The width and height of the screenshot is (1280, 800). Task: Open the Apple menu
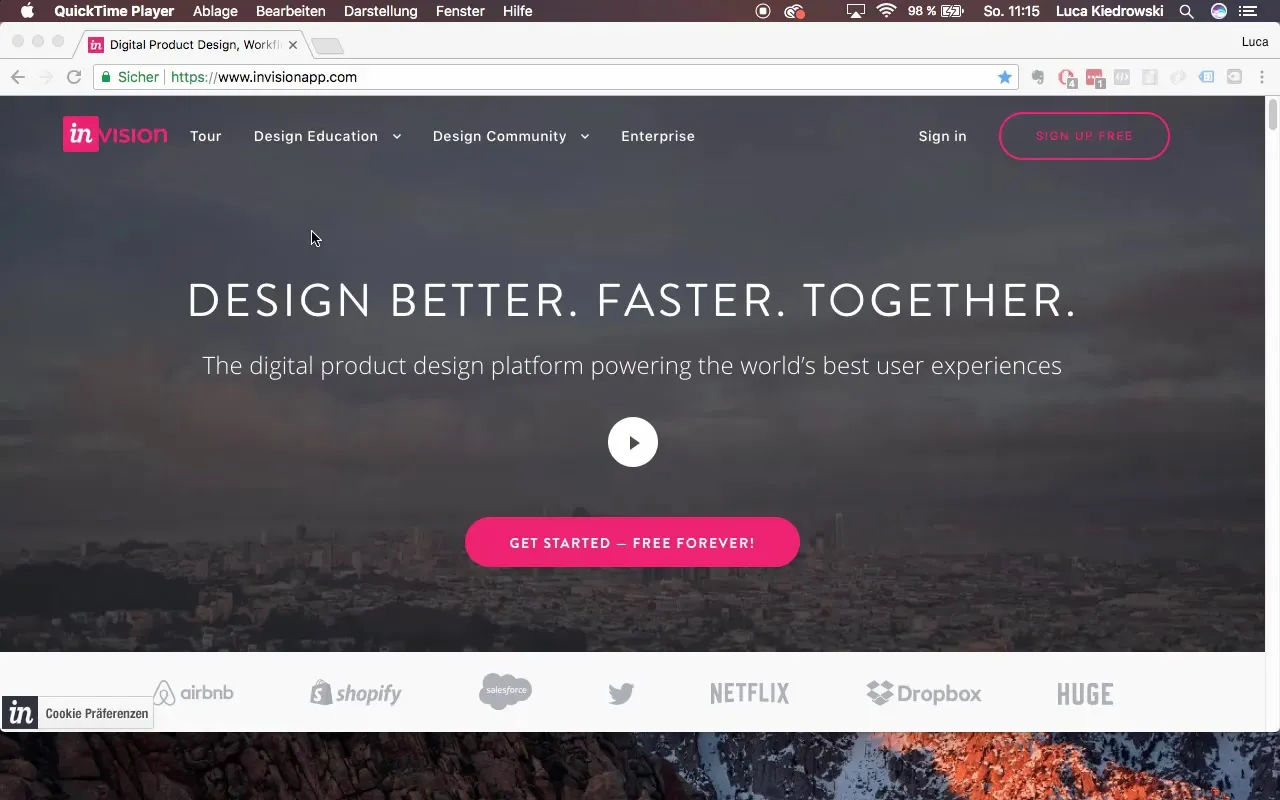(x=28, y=11)
